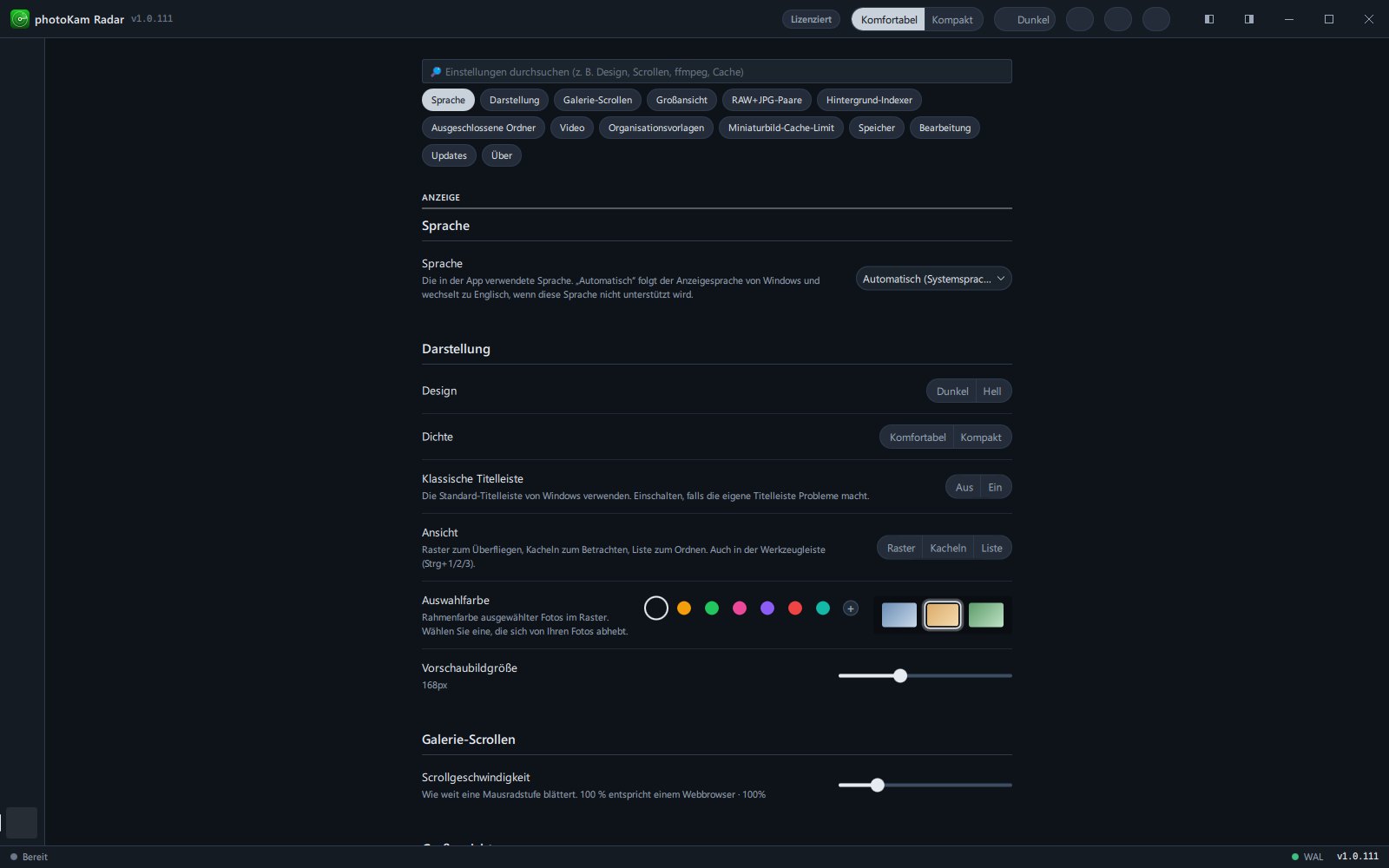Click the photoKam Radar app logo

pos(19,18)
